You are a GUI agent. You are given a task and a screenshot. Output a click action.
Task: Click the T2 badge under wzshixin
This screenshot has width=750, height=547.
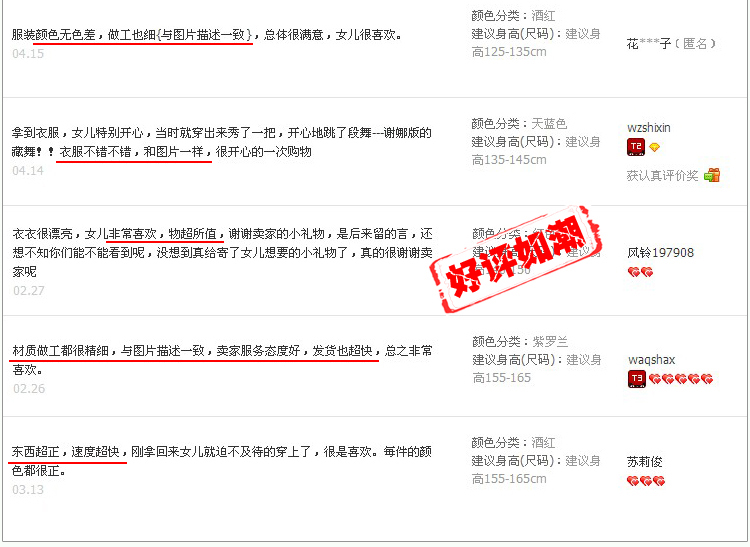(636, 147)
